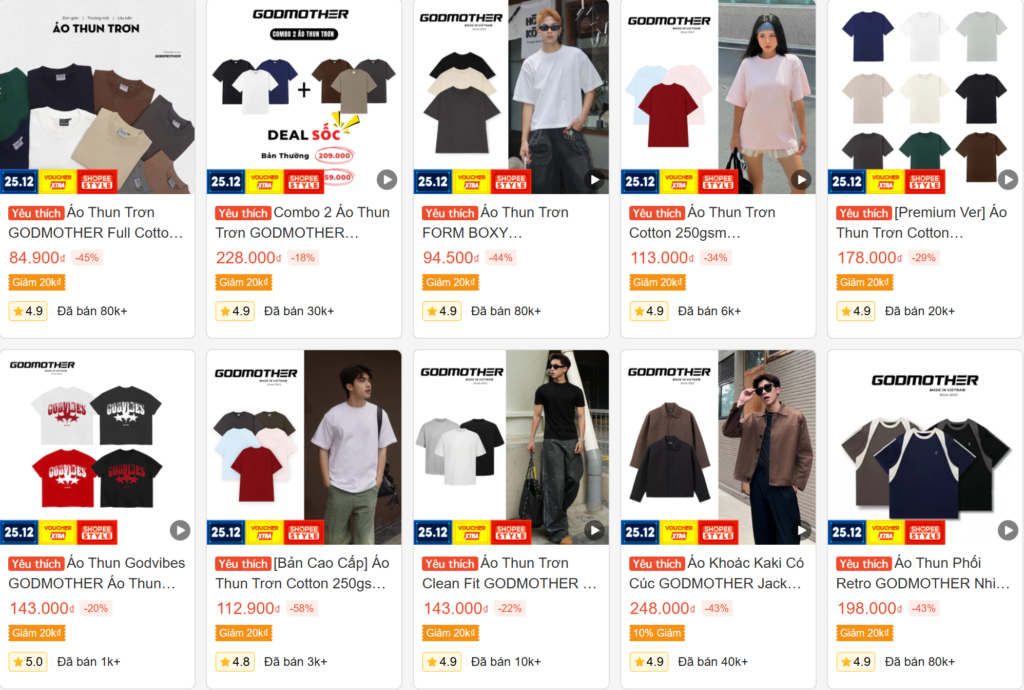Click 10% Giảm voucher tag on jacket
The image size is (1024, 690).
click(657, 633)
